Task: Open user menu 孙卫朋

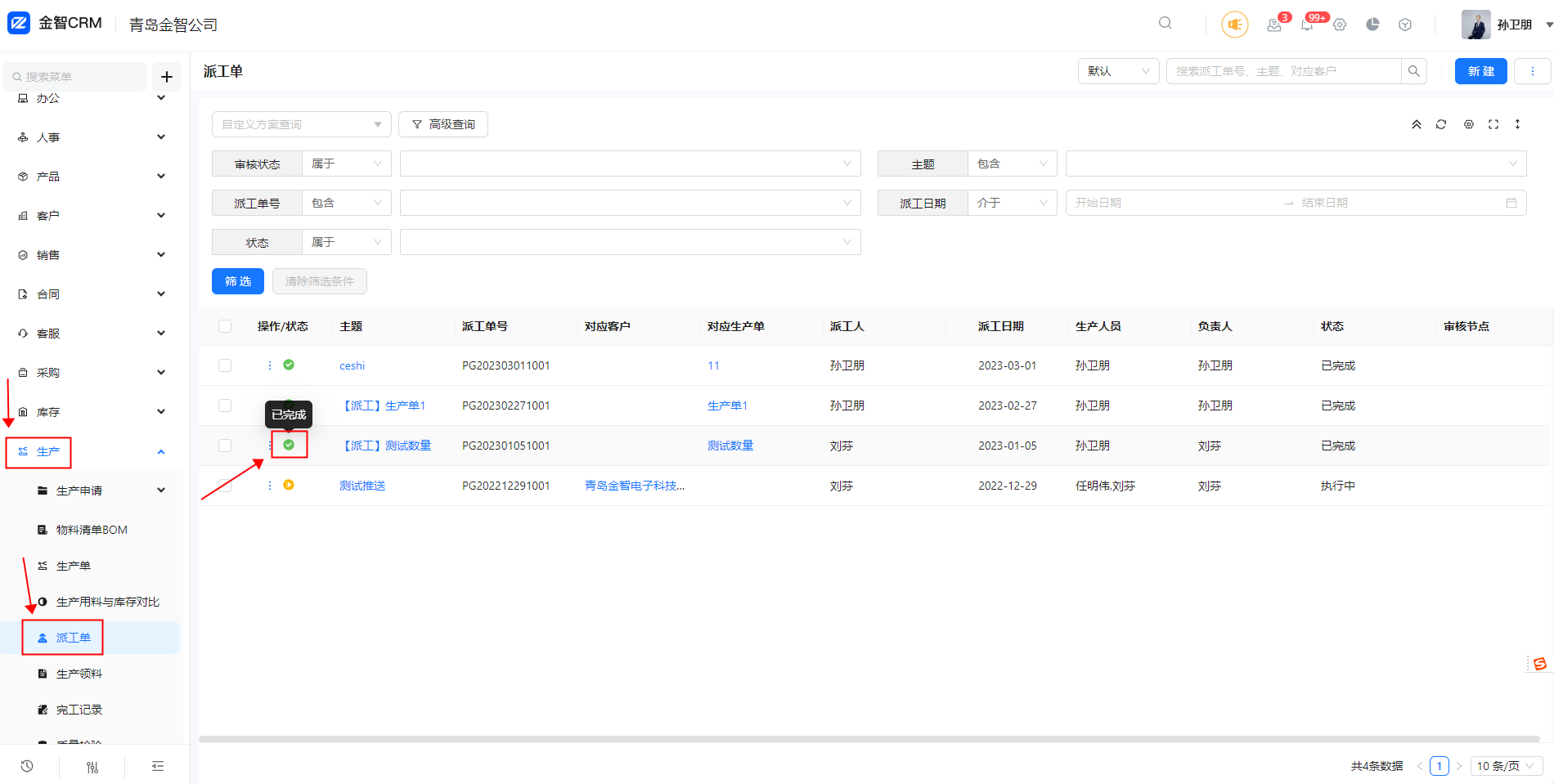Action: (x=1507, y=25)
